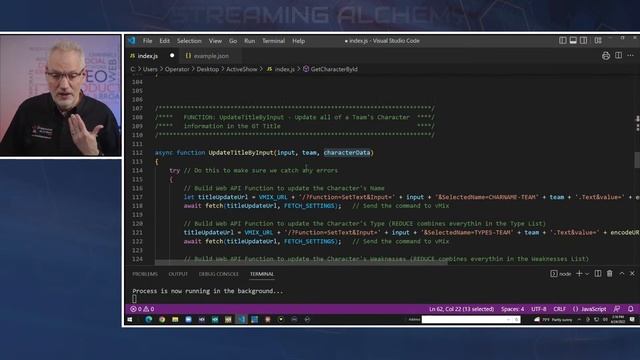Click the Windows Start button
Image resolution: width=640 pixels, height=360 pixels.
[130, 320]
